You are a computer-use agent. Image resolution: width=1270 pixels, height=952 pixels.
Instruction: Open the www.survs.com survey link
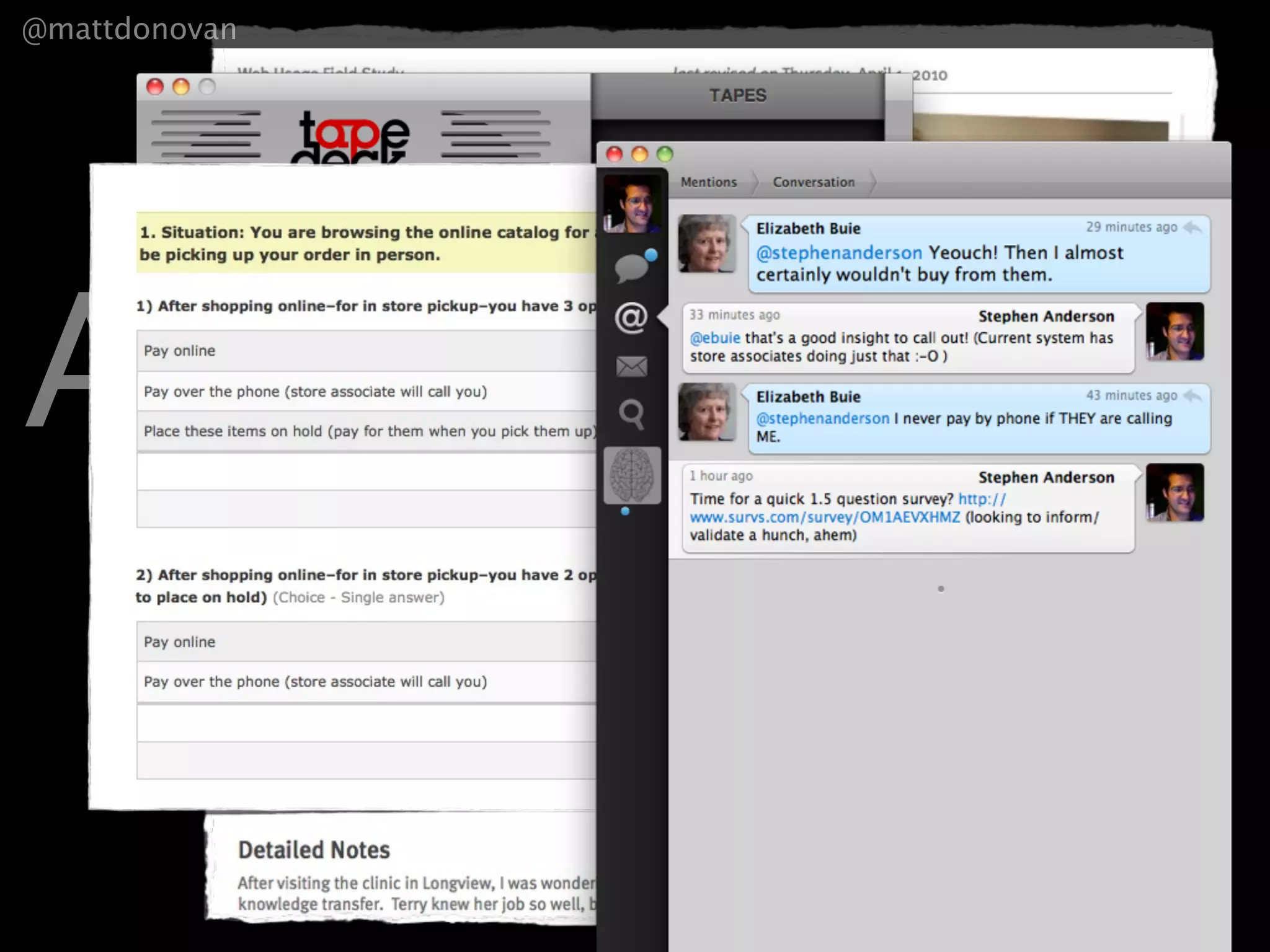[825, 517]
